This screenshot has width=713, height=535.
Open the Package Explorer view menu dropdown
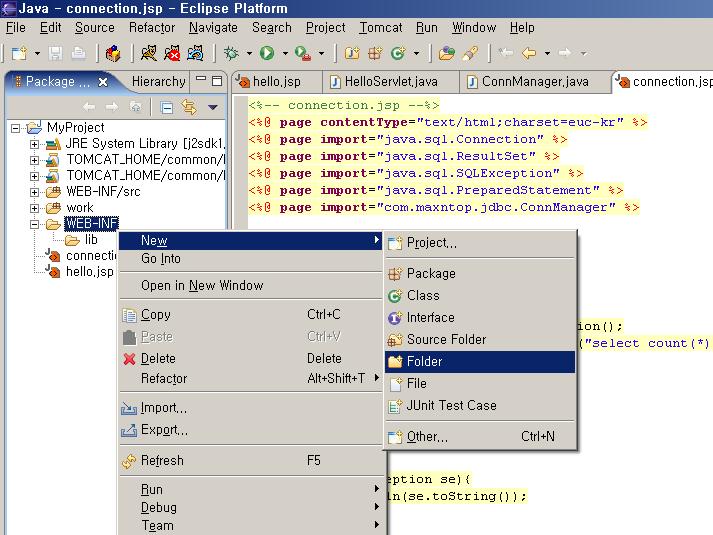point(212,107)
